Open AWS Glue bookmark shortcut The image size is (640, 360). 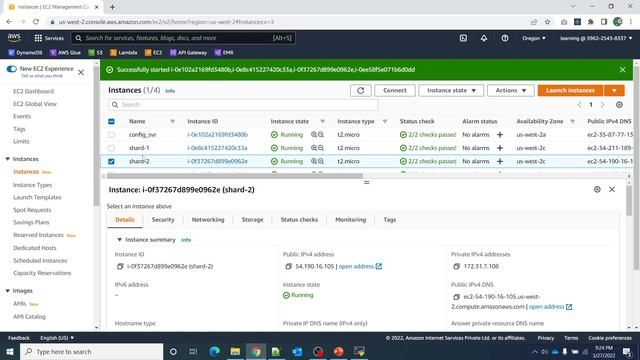pyautogui.click(x=65, y=53)
